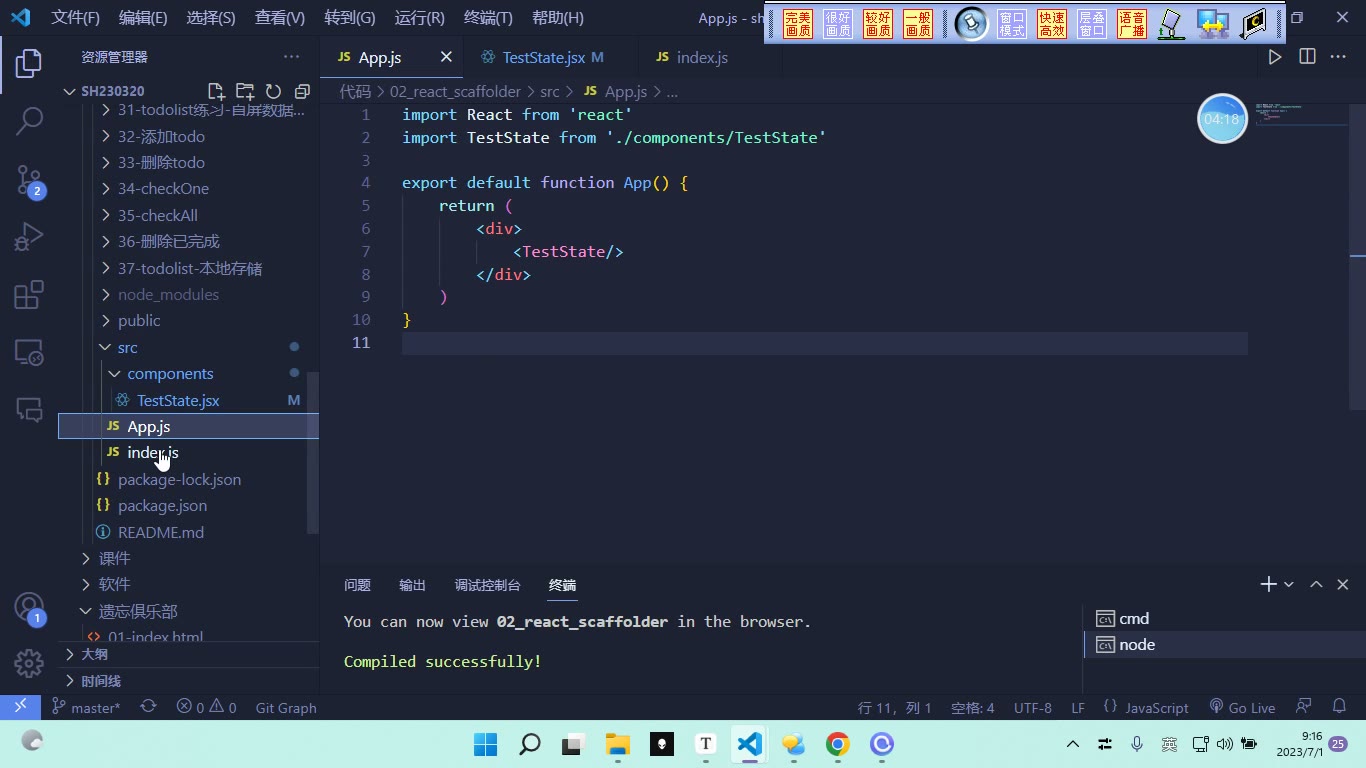
Task: Start Go Live server
Action: coord(1242,707)
